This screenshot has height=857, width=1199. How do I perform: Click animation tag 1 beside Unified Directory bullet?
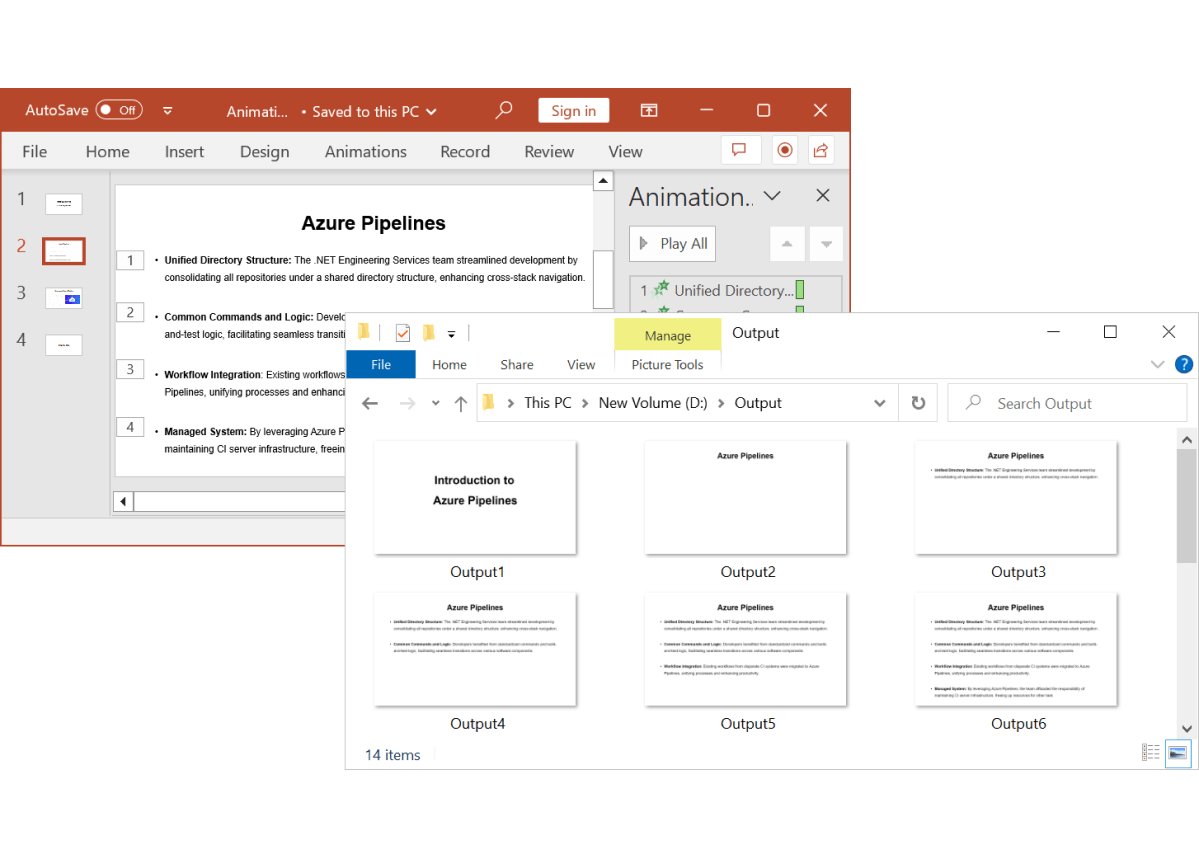click(x=130, y=260)
